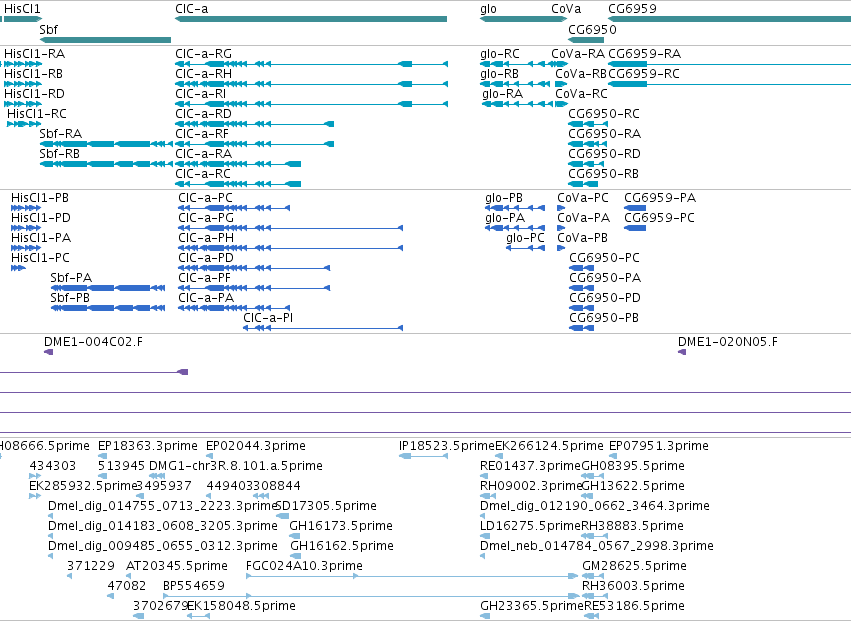Select EST EK266124.5prime
This screenshot has height=621, width=851.
click(549, 446)
